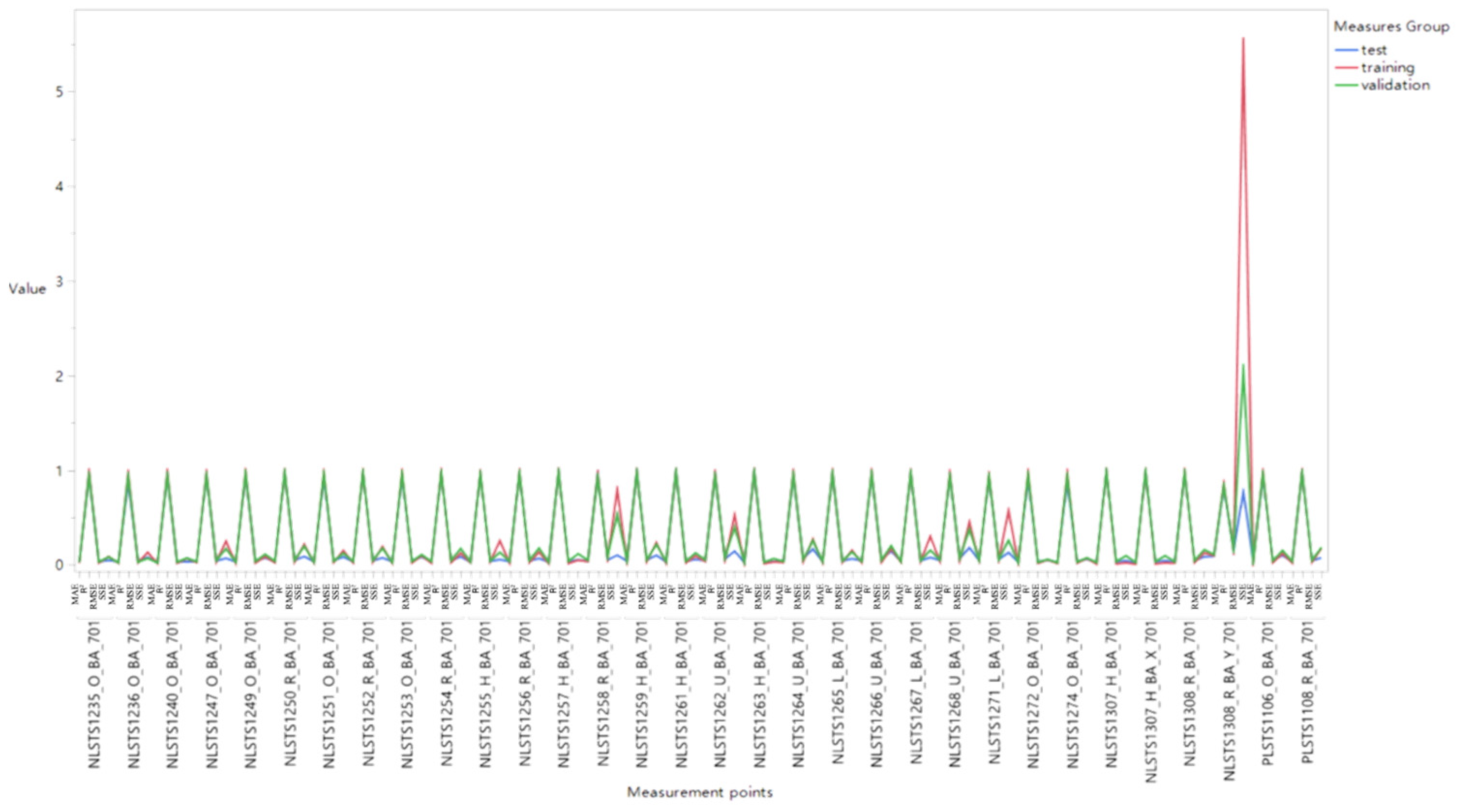Click the validation legend label
1457x812 pixels.
1396,85
